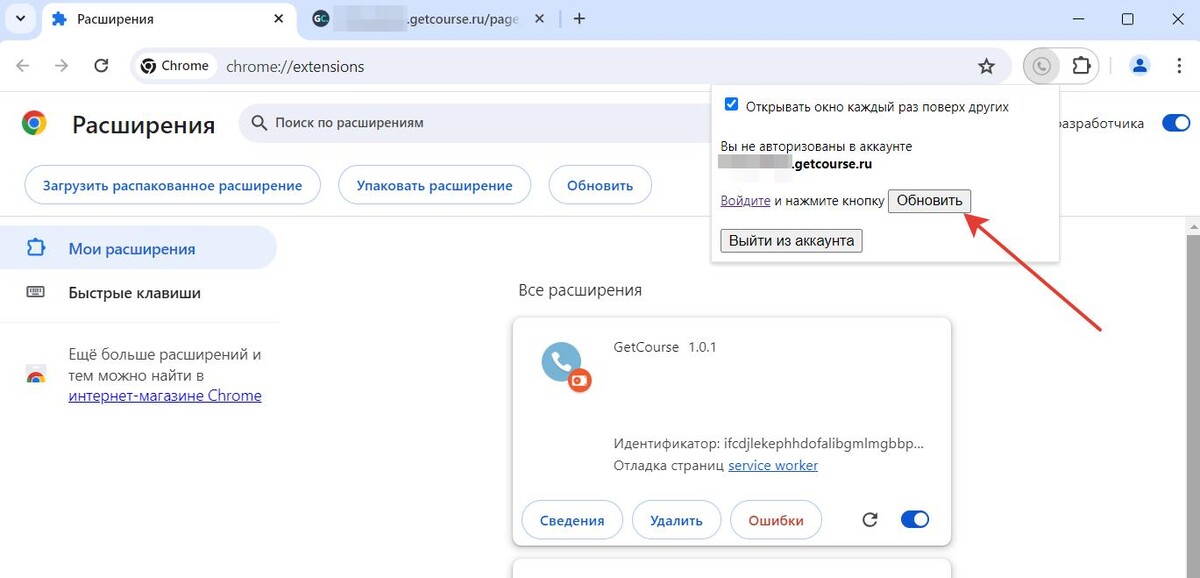Open the service worker link
Screen dimensions: 1200x578
773,465
